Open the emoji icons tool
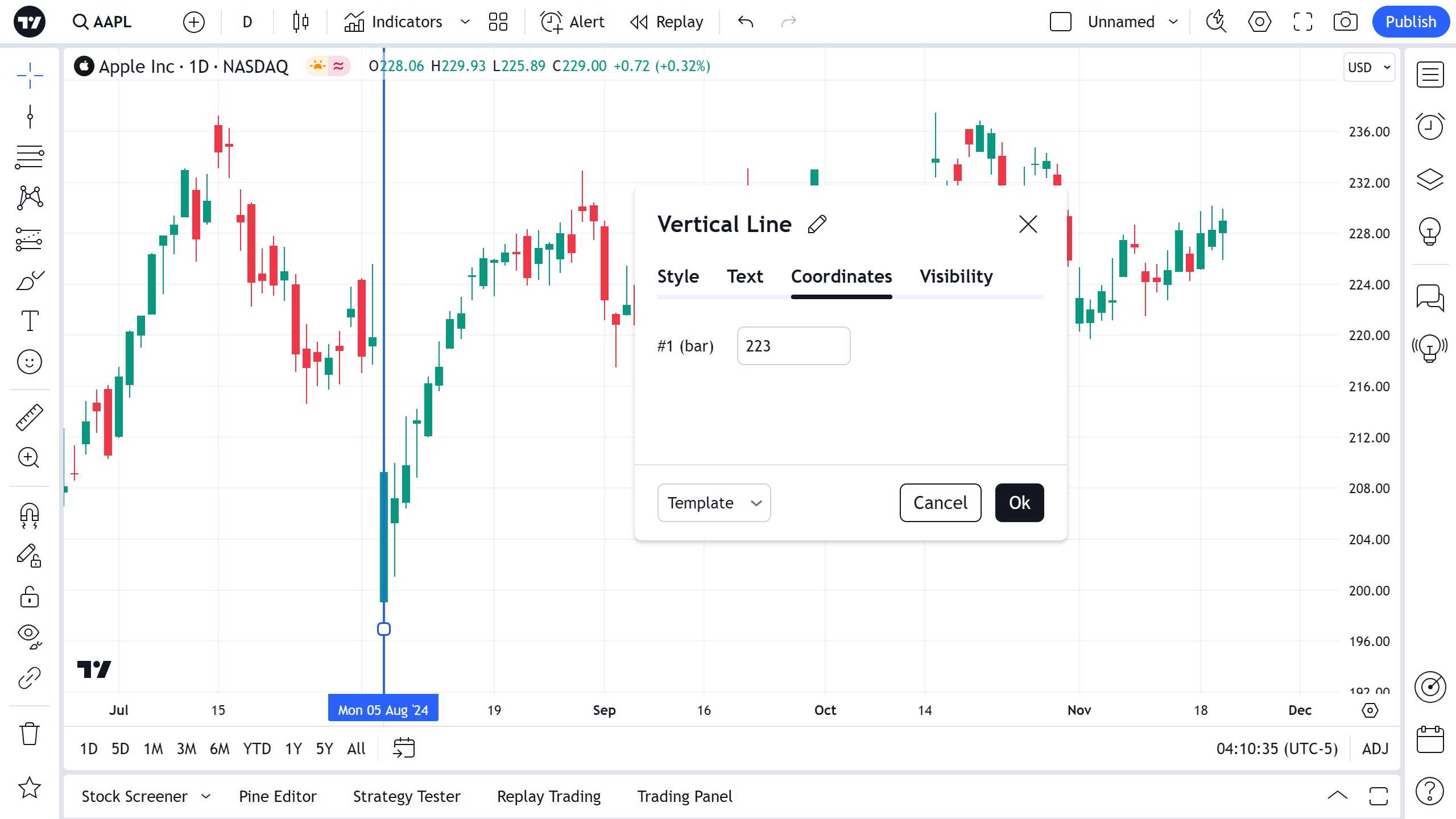 click(x=29, y=362)
